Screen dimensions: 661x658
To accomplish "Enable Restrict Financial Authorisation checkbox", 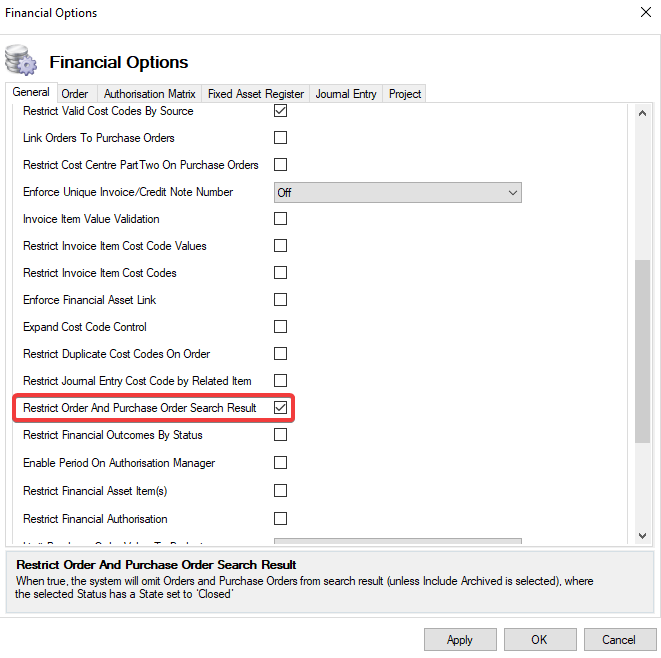I will [281, 519].
